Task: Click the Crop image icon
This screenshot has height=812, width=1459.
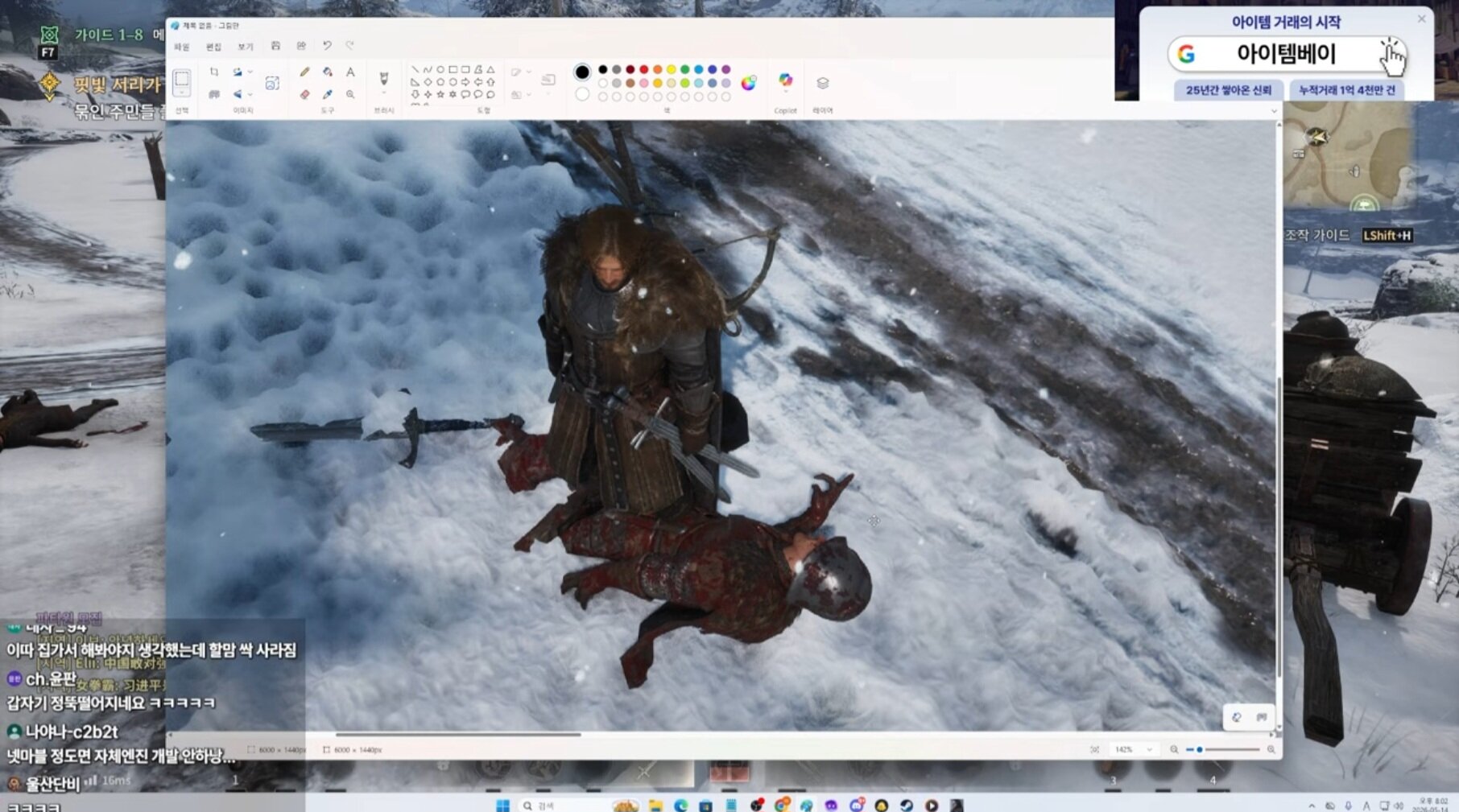Action: click(x=214, y=72)
